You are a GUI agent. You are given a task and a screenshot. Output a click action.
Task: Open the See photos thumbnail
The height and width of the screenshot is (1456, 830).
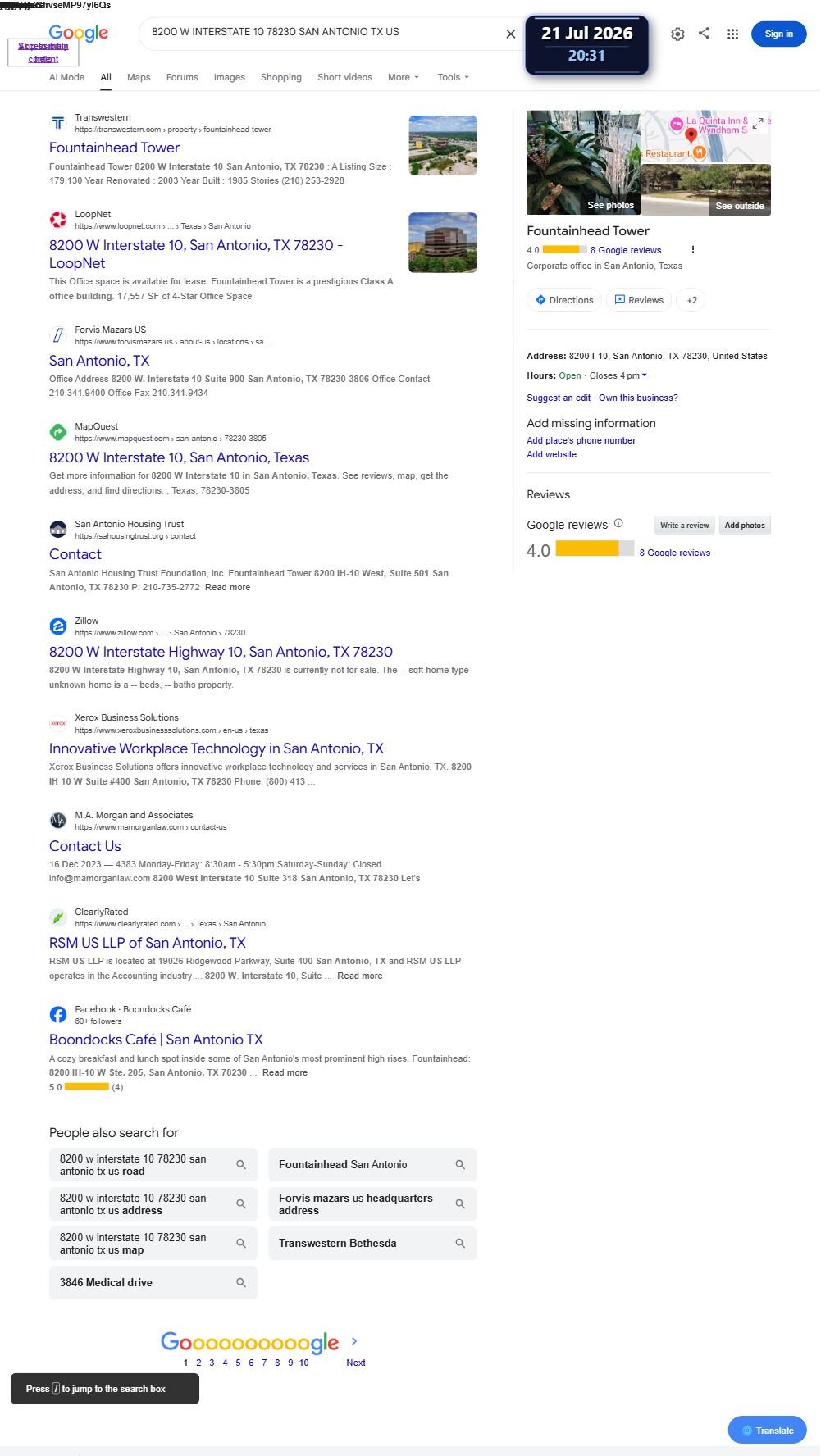point(583,162)
